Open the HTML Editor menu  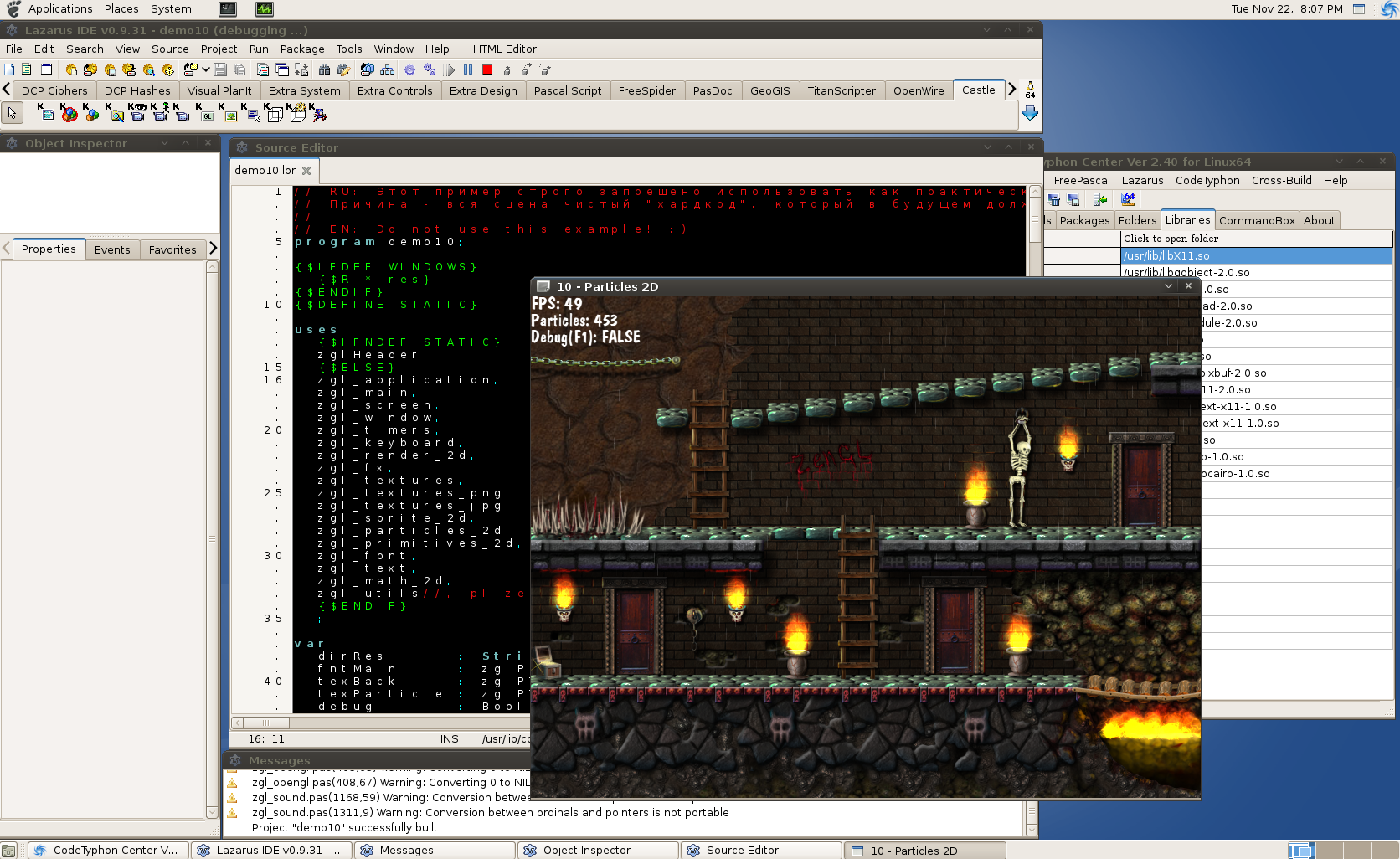[x=504, y=49]
